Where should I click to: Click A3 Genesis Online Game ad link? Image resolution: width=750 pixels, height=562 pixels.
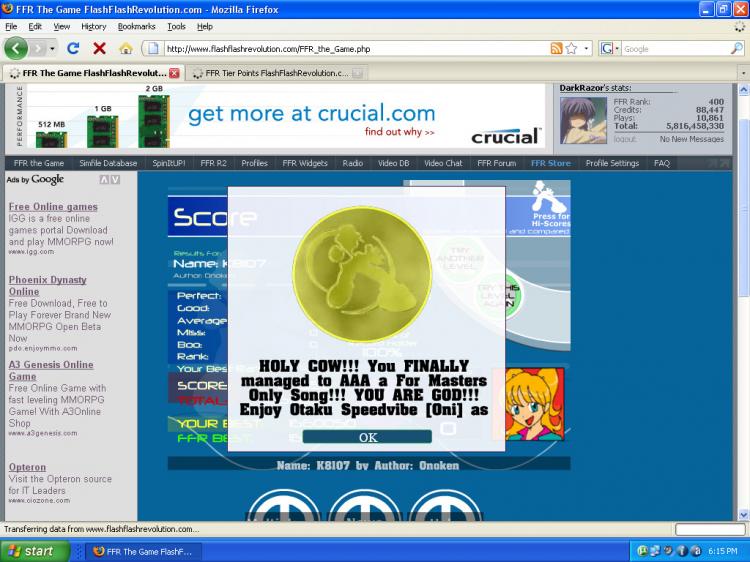[51, 370]
